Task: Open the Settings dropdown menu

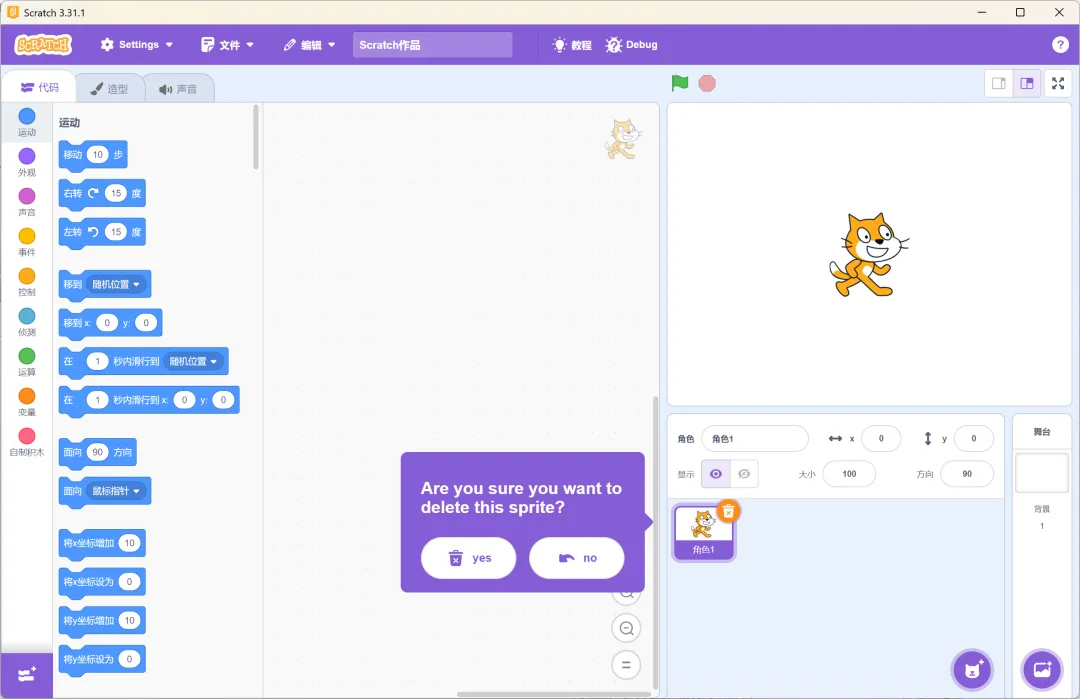Action: 136,45
